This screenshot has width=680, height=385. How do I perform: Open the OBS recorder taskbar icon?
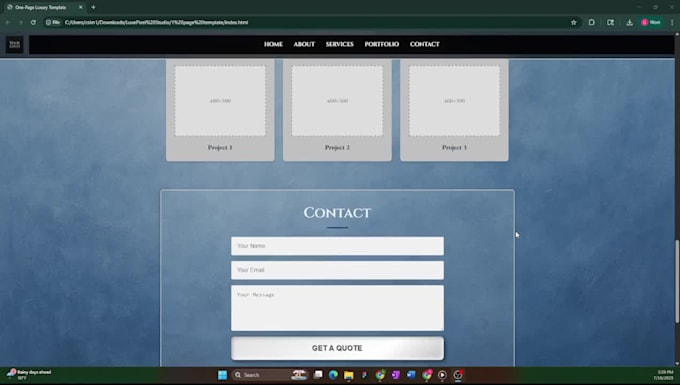click(458, 375)
